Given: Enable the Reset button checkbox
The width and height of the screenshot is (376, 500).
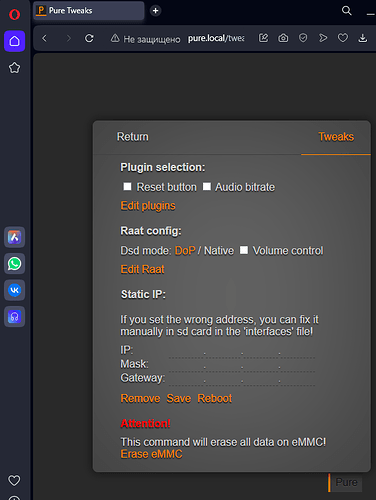Looking at the screenshot, I should click(127, 186).
